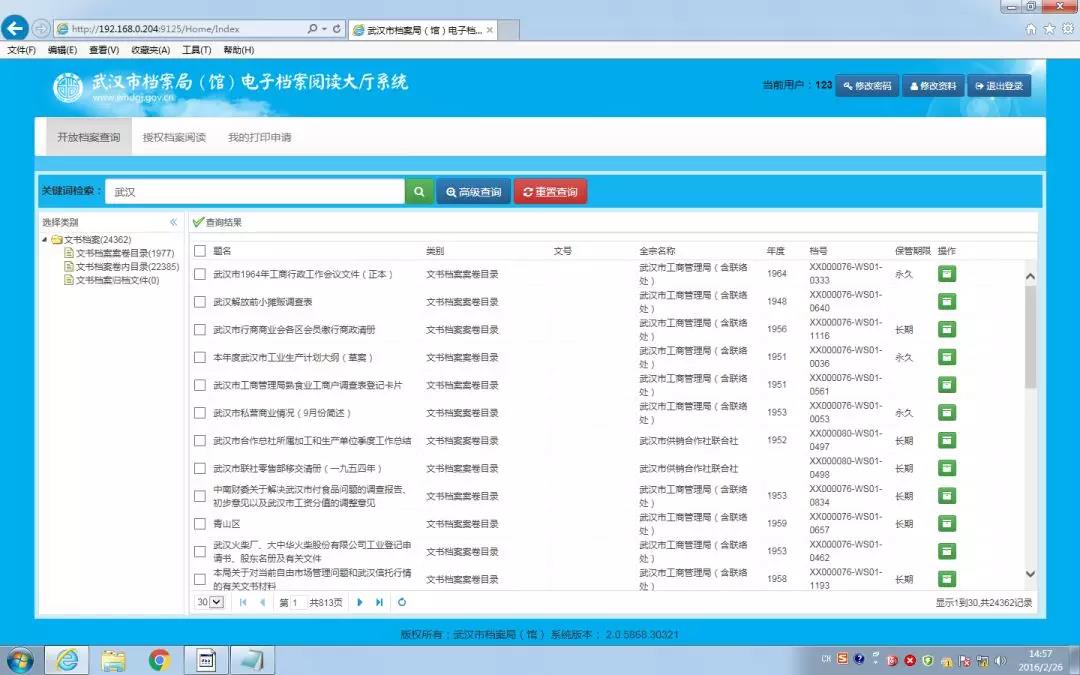This screenshot has height=675, width=1080.
Task: Collapse the 文书档案(24362) tree node
Action: 45,240
